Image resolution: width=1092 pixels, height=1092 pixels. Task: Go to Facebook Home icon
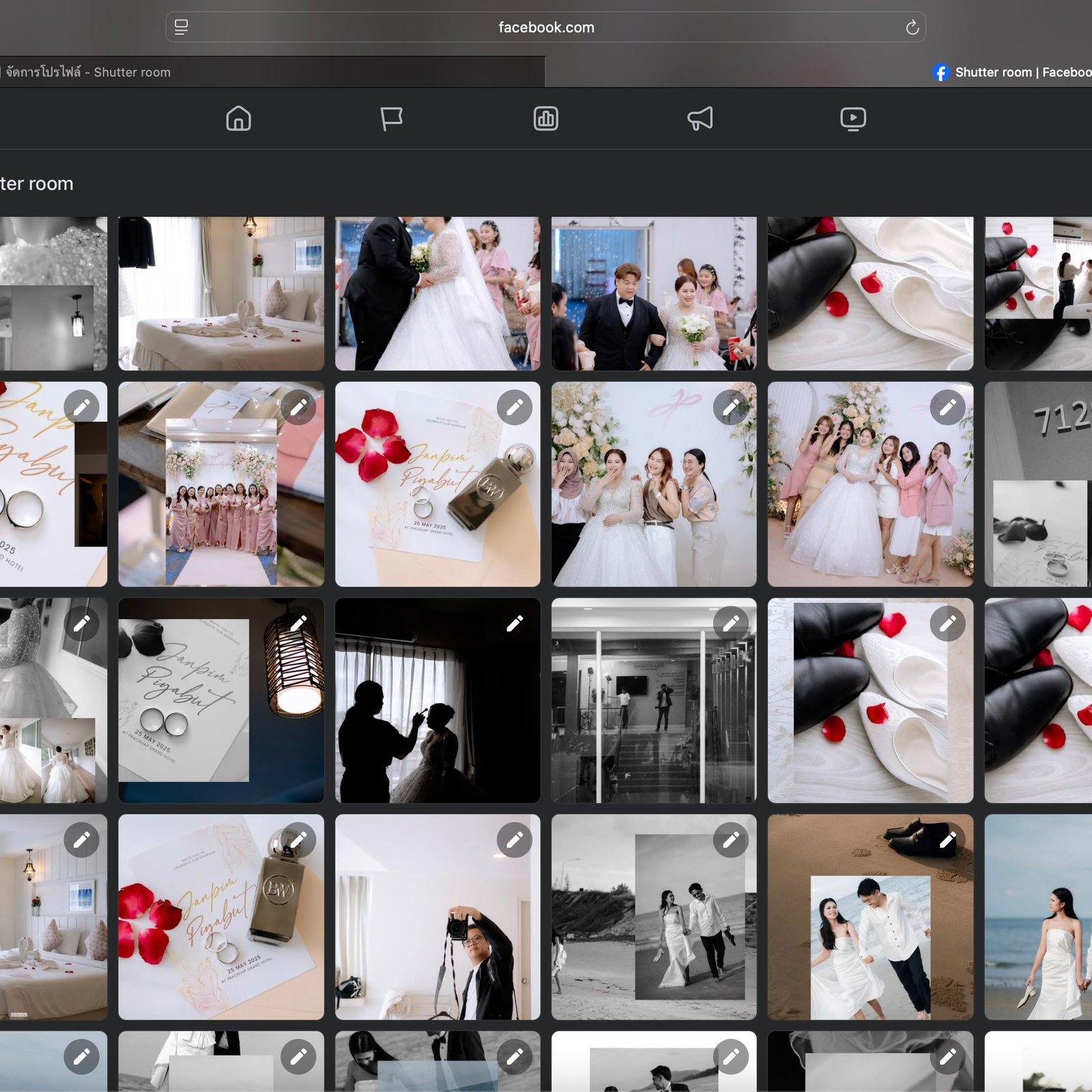pos(238,119)
